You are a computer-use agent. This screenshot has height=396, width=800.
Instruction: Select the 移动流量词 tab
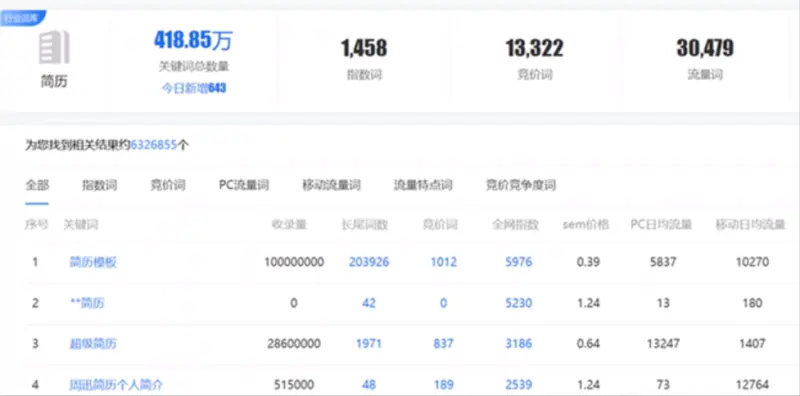click(332, 185)
